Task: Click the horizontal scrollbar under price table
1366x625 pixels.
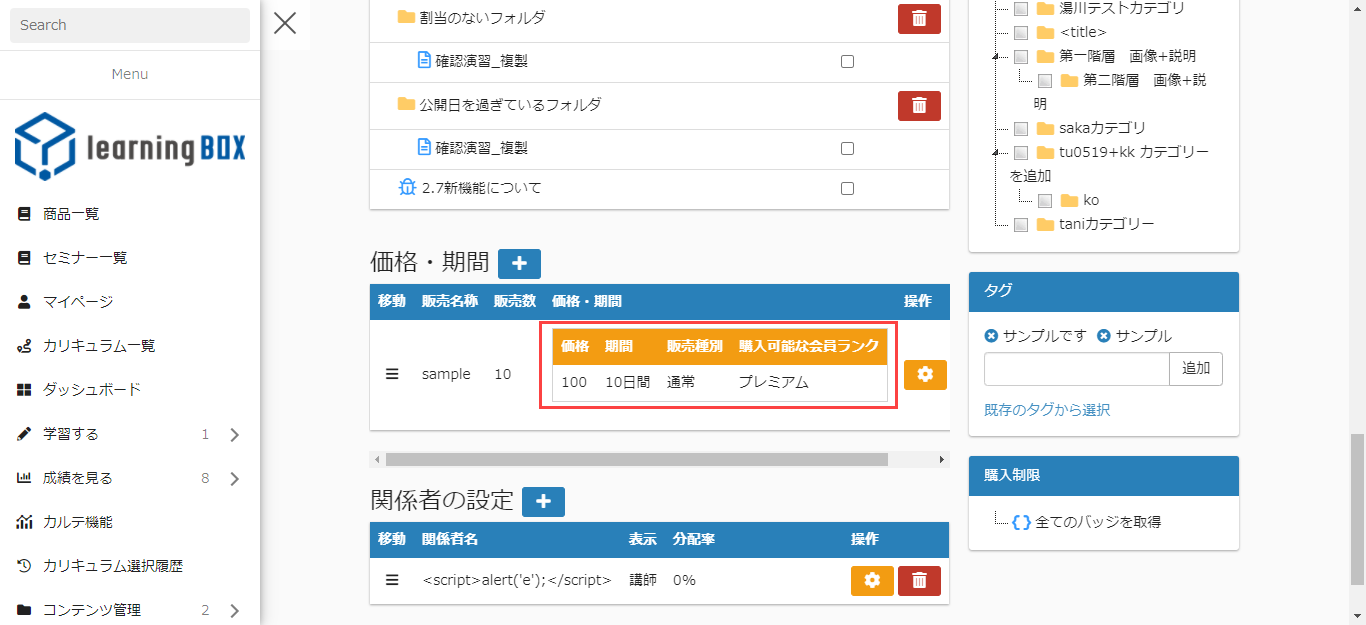Action: (x=636, y=459)
